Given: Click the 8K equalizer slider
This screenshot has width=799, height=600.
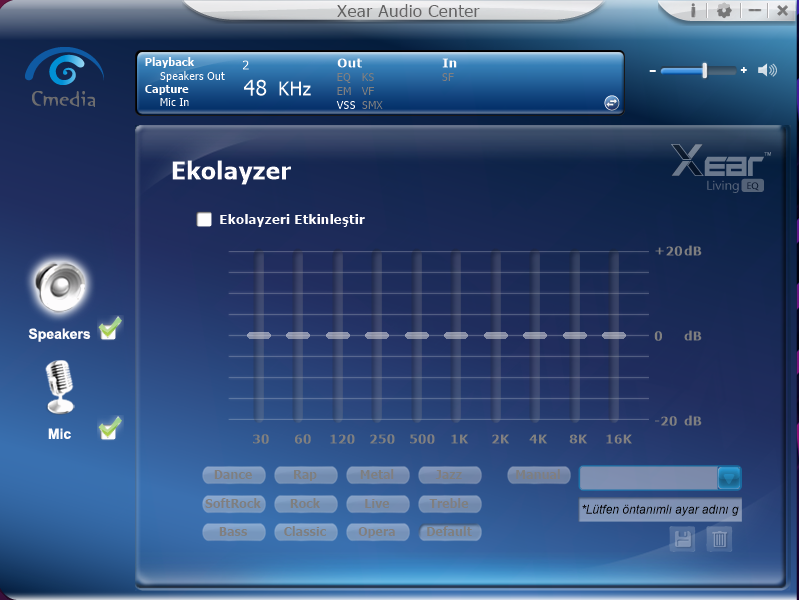Looking at the screenshot, I should (575, 335).
